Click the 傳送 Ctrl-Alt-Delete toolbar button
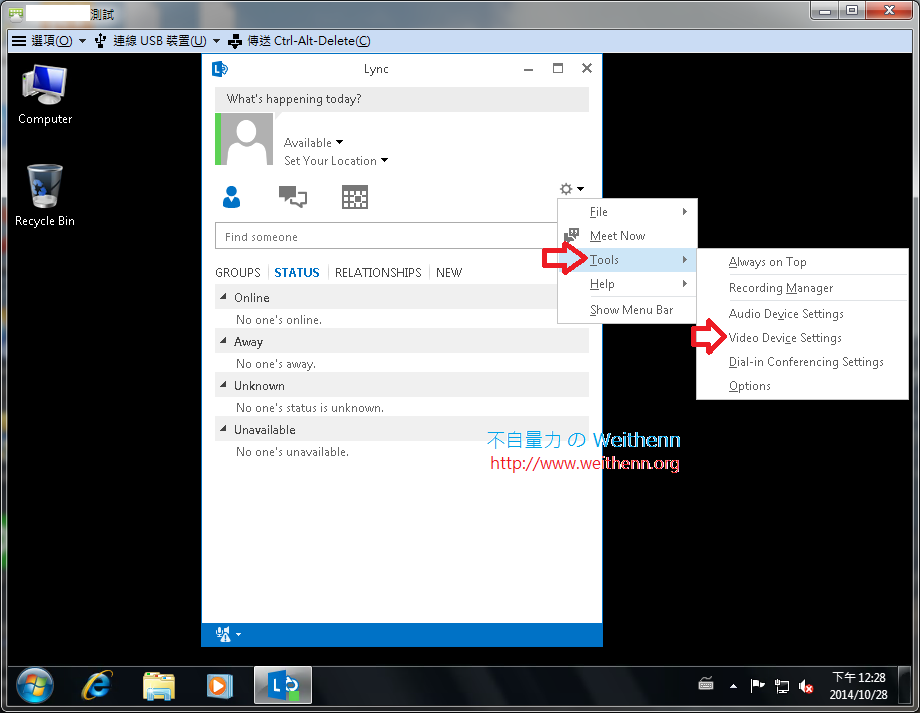Image resolution: width=920 pixels, height=713 pixels. [x=296, y=41]
